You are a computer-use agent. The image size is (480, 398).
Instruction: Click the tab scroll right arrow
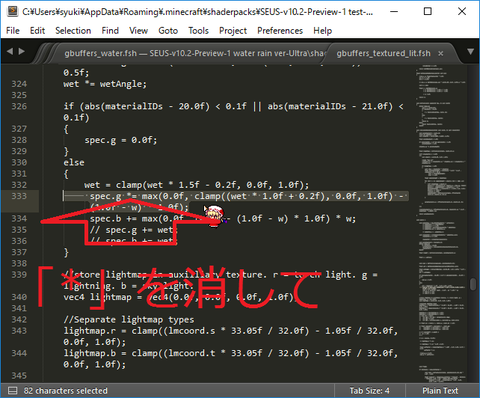click(22, 51)
